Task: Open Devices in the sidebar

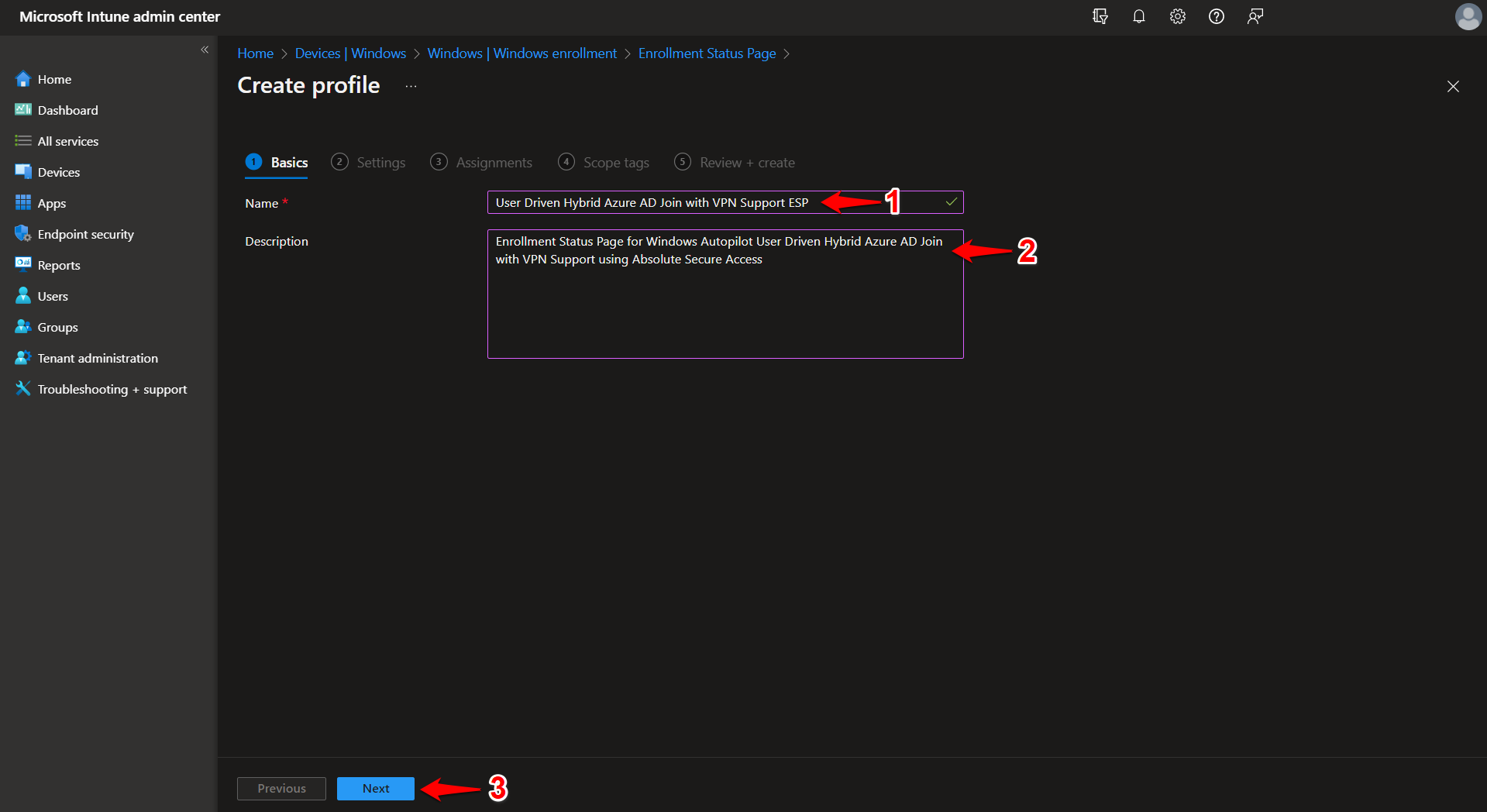Action: [58, 171]
